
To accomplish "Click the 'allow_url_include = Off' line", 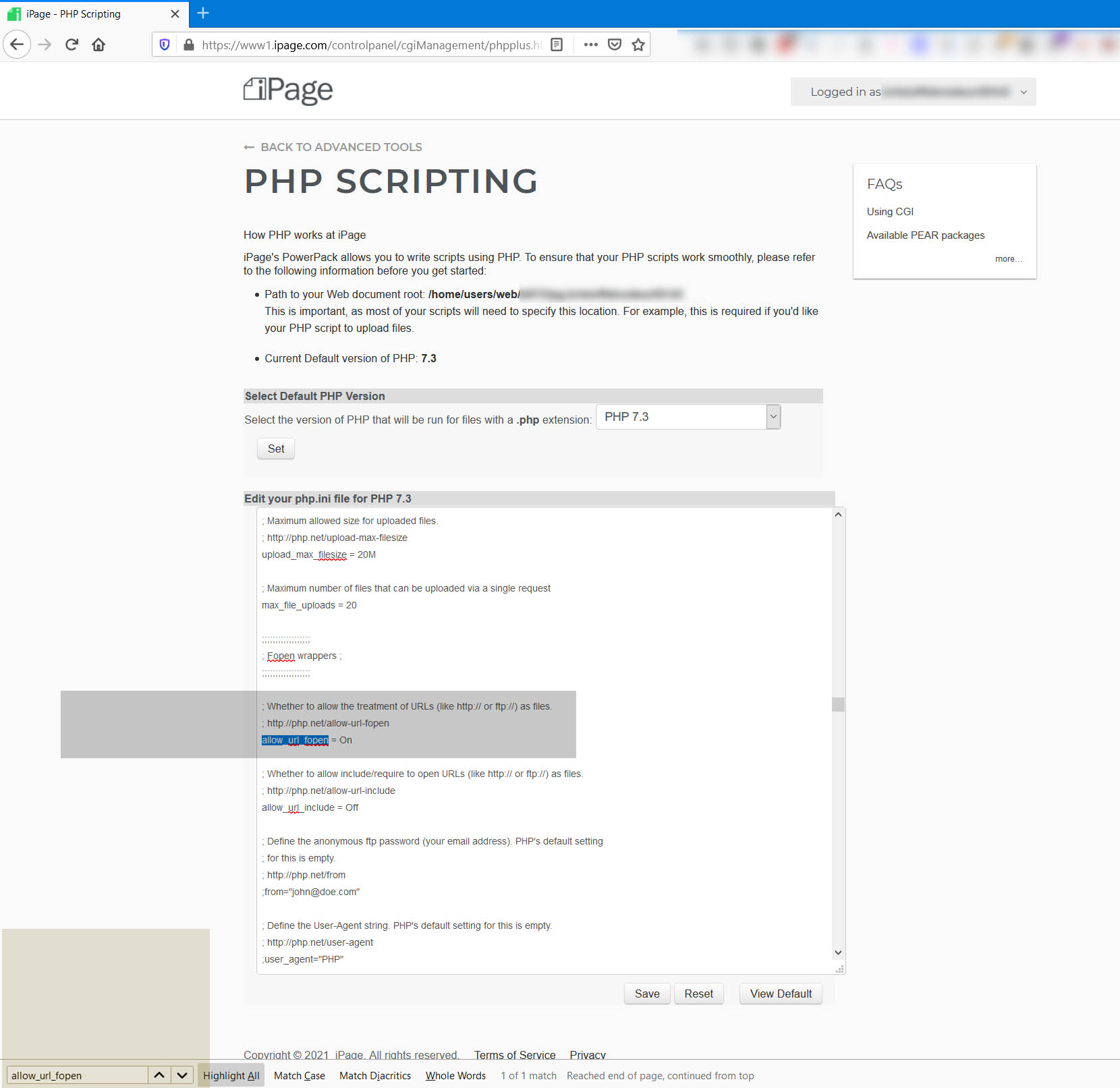I will point(310,807).
